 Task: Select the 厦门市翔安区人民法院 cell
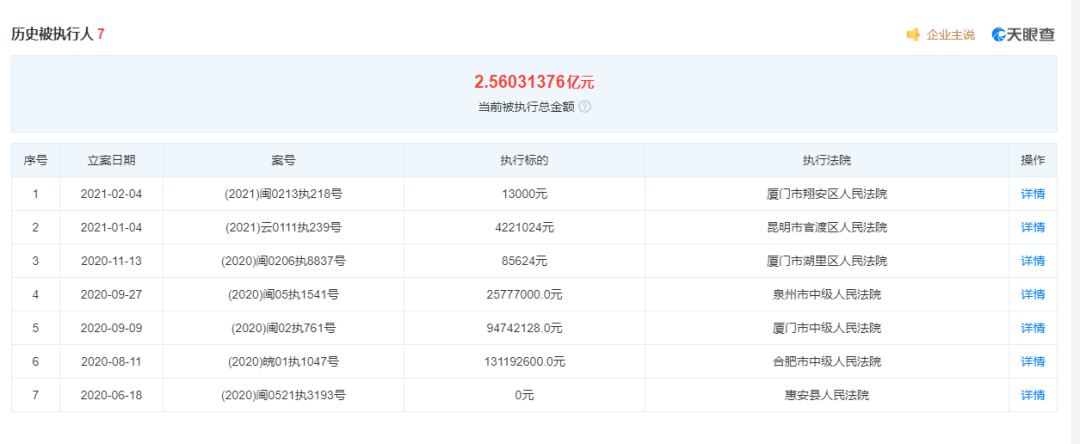coord(826,194)
